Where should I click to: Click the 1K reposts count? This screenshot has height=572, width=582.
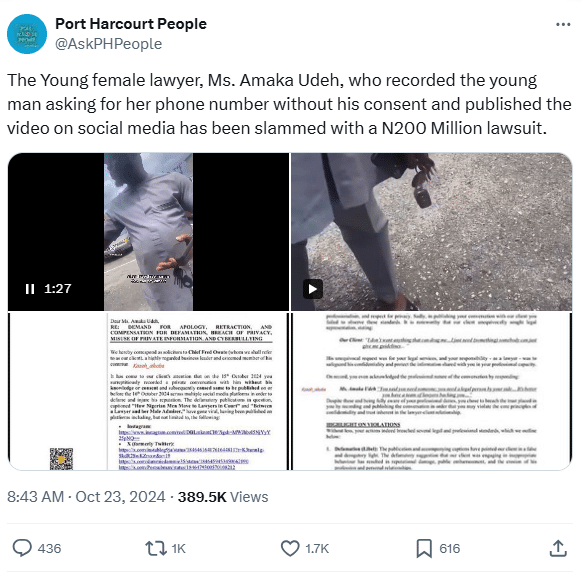(179, 549)
